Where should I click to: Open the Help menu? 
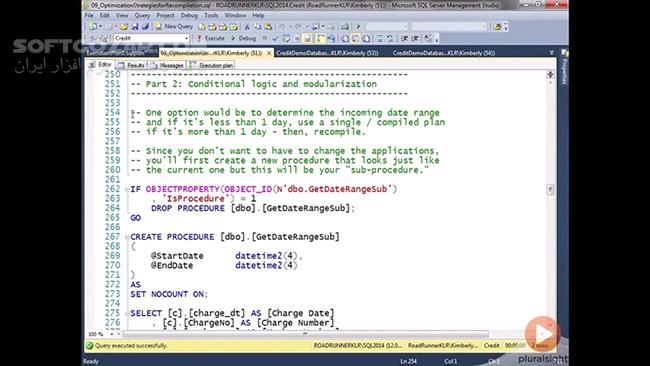[x=258, y=15]
